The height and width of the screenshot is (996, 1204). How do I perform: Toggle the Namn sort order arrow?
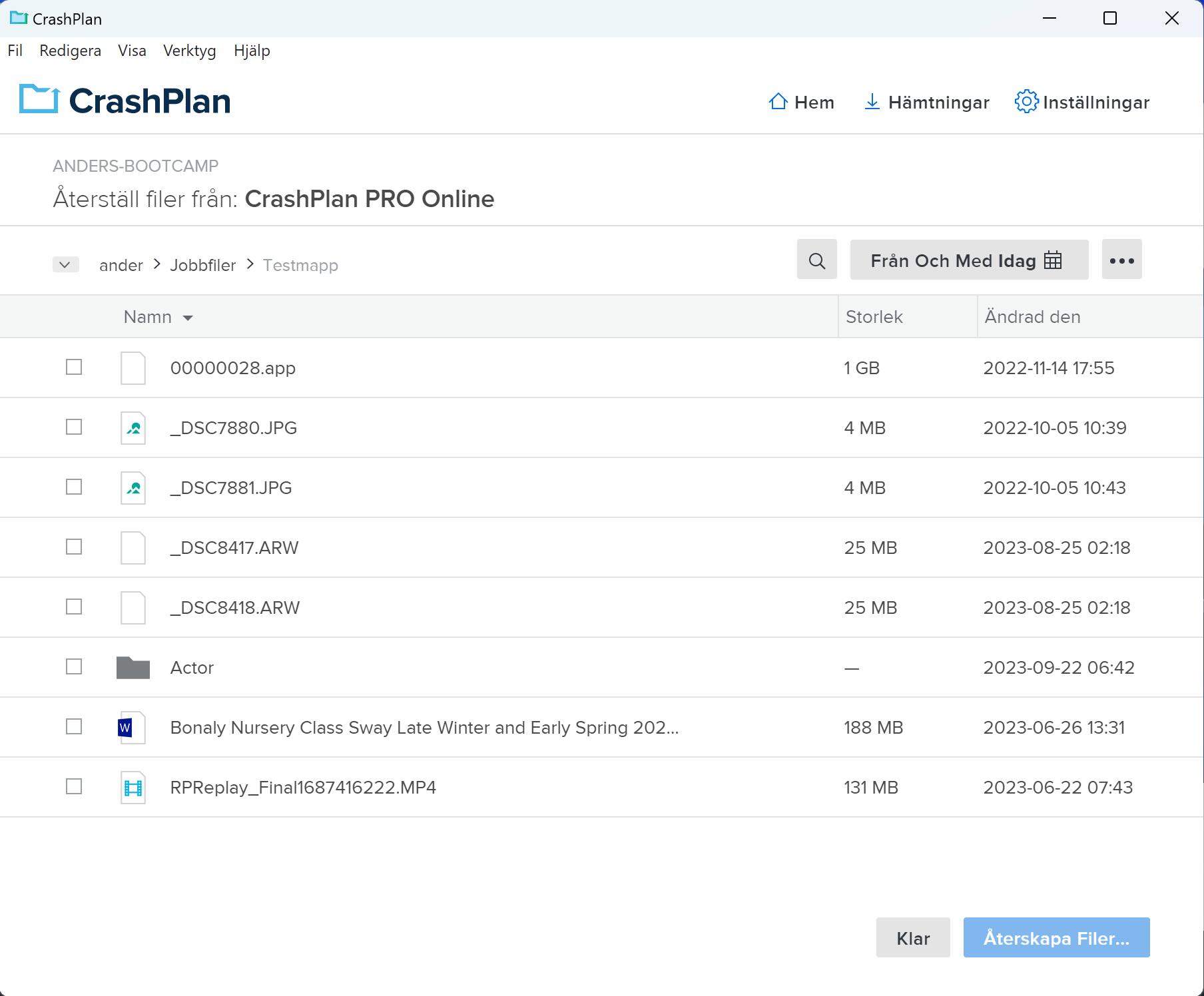188,318
